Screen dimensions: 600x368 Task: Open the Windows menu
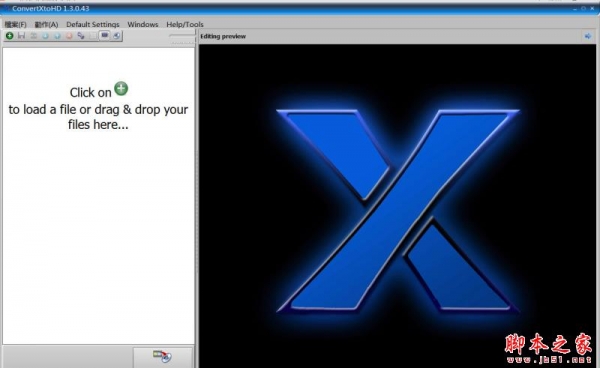(x=143, y=24)
